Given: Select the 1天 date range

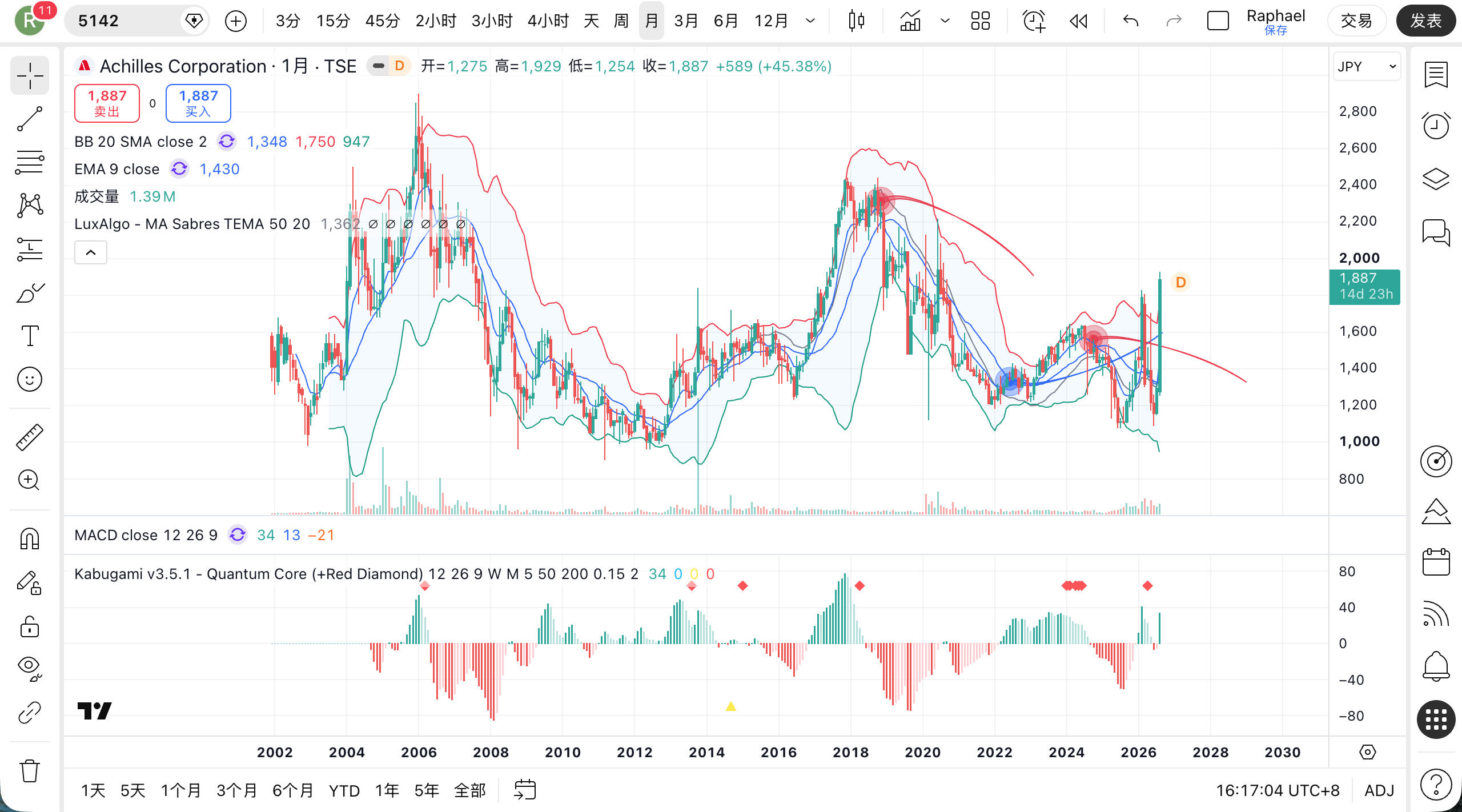Looking at the screenshot, I should point(93,791).
